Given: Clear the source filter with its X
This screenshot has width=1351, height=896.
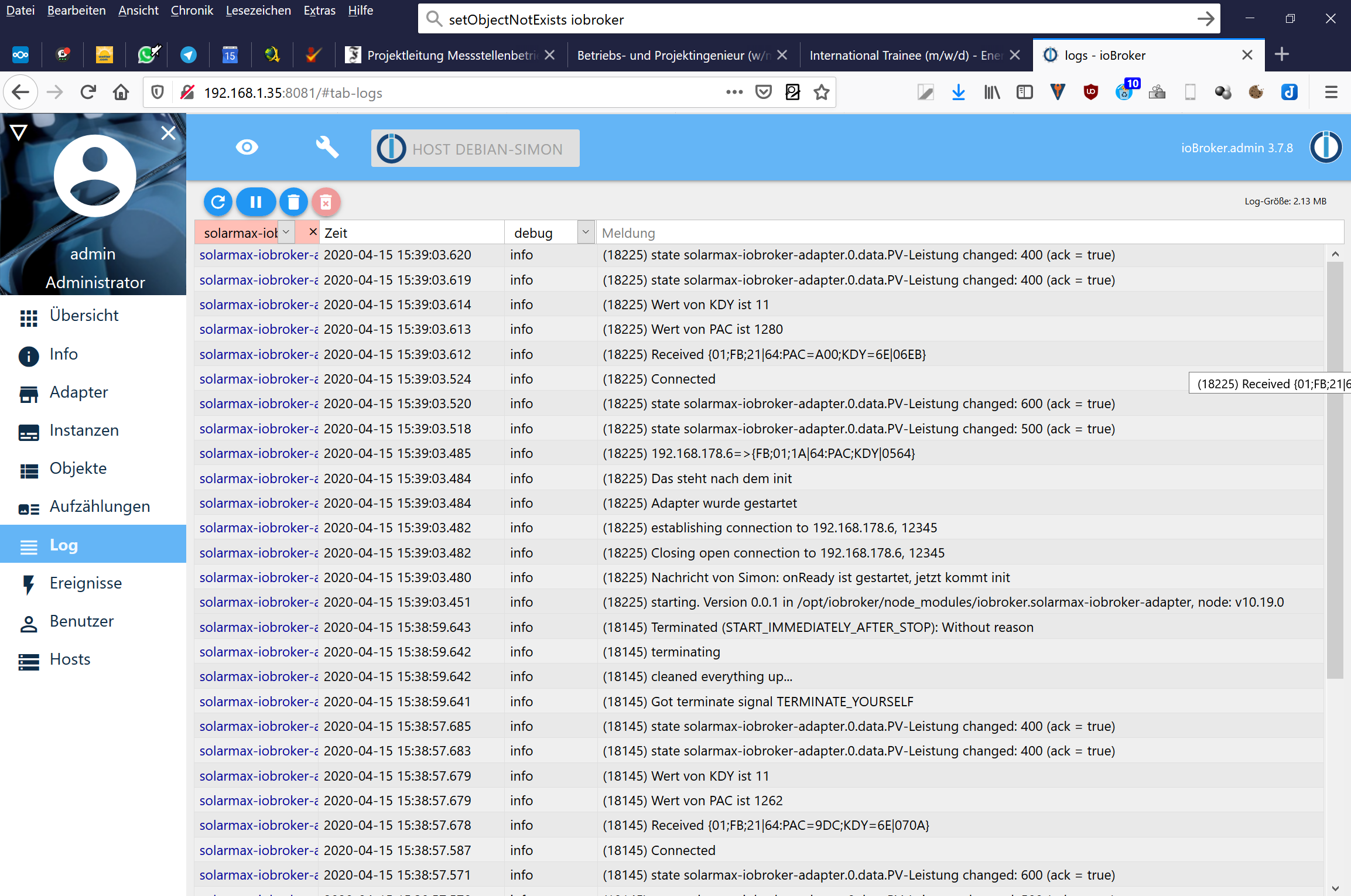Looking at the screenshot, I should point(313,232).
